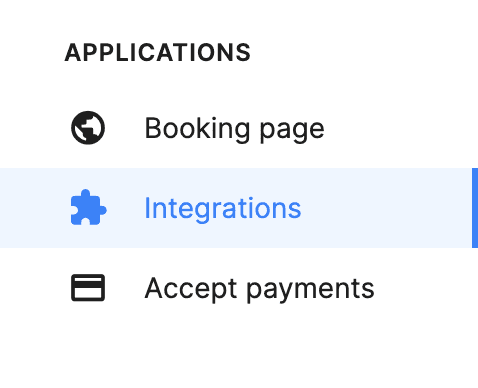Select the Integrations menu item
Screen dimensions: 478x388
click(x=239, y=208)
